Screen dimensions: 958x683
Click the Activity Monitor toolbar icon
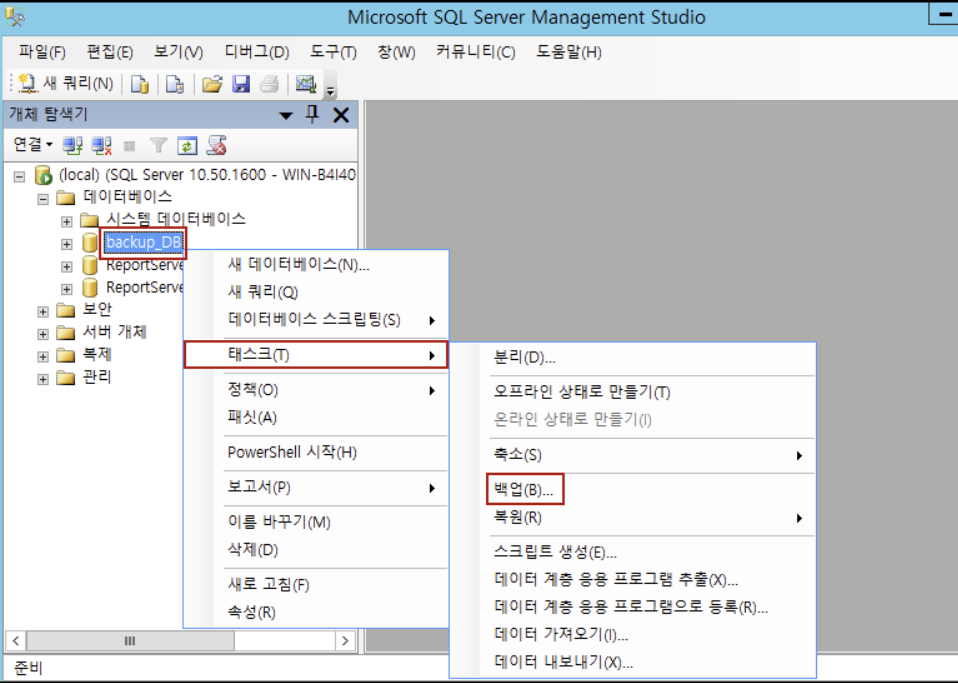pos(305,84)
